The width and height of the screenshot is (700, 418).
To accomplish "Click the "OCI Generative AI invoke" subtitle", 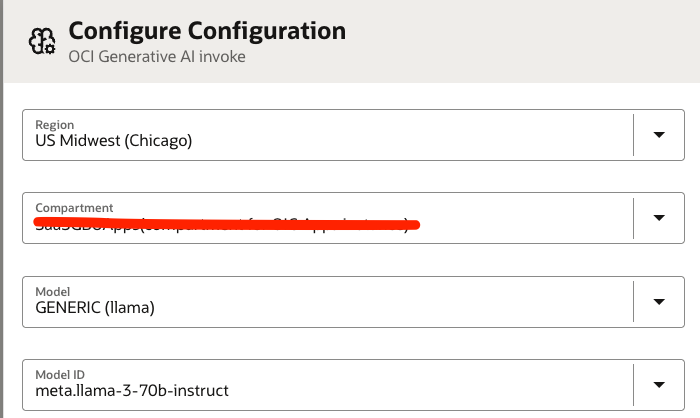I will [x=157, y=57].
